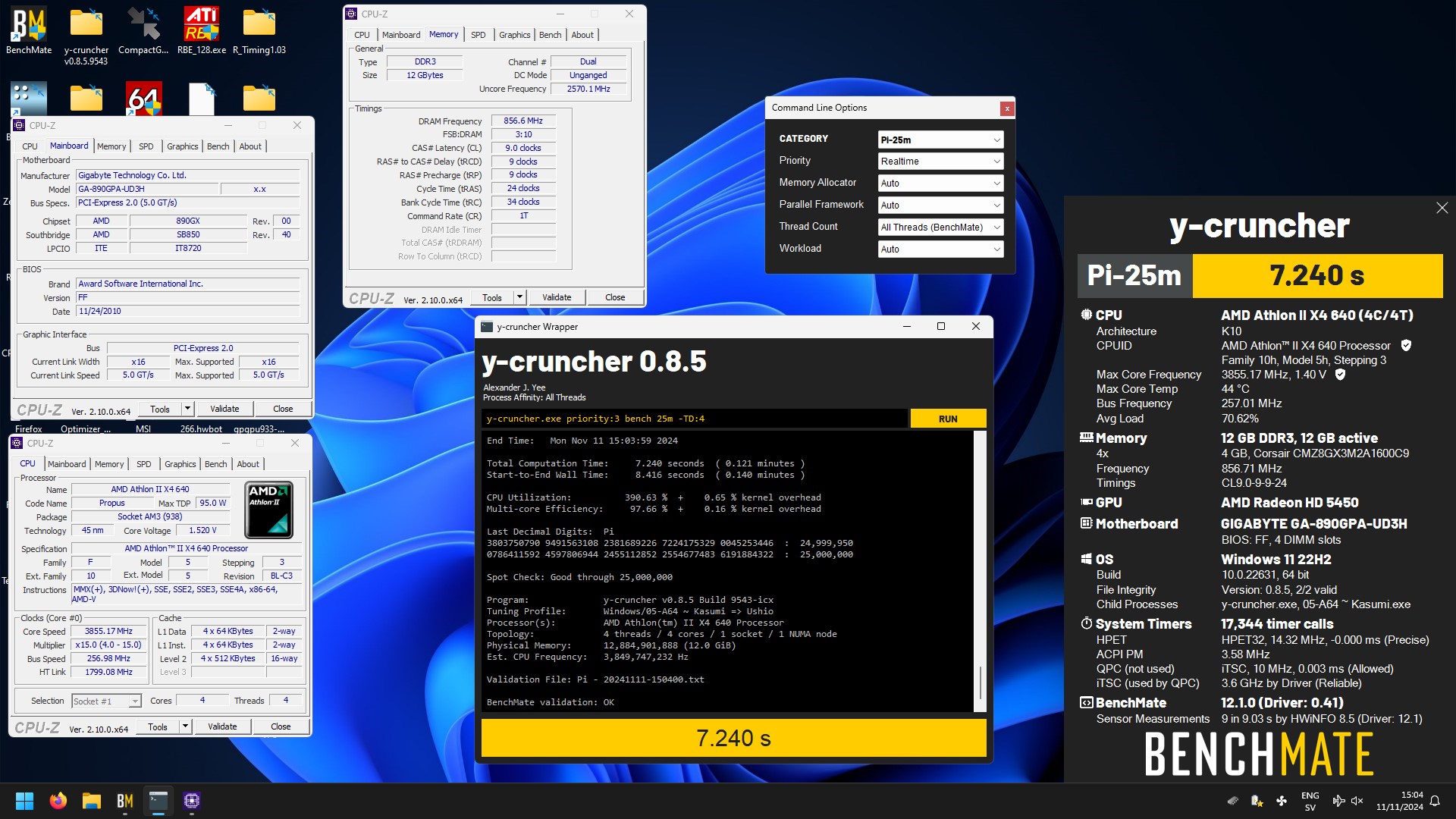Expand Tools arrow in CPU-Z Memory window
The width and height of the screenshot is (1456, 819).
(519, 297)
